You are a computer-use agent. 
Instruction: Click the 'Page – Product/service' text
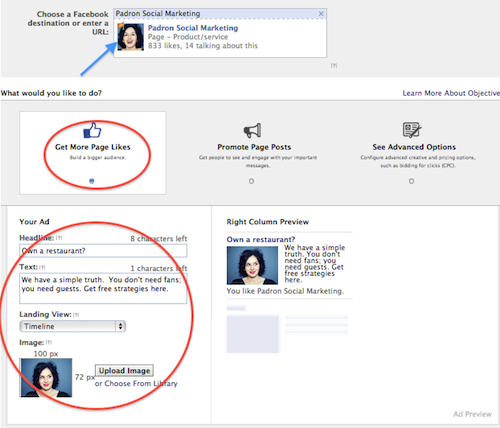(x=188, y=37)
